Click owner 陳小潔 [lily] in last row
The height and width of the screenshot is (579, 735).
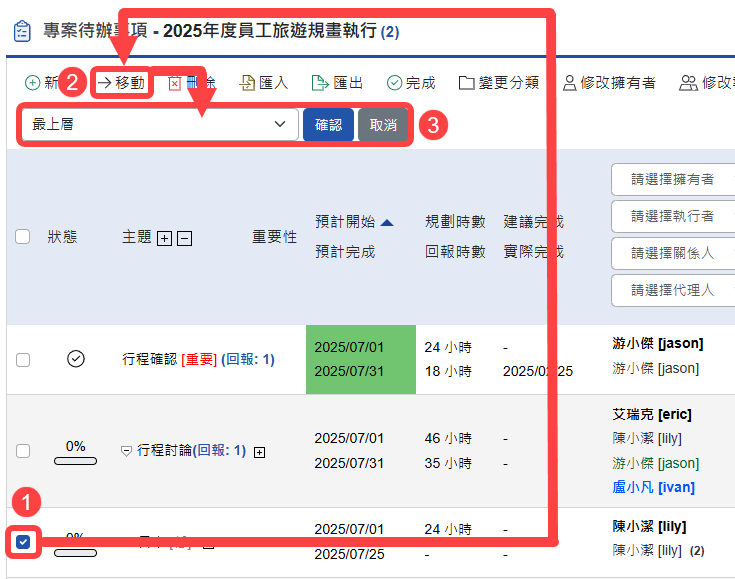click(x=649, y=526)
